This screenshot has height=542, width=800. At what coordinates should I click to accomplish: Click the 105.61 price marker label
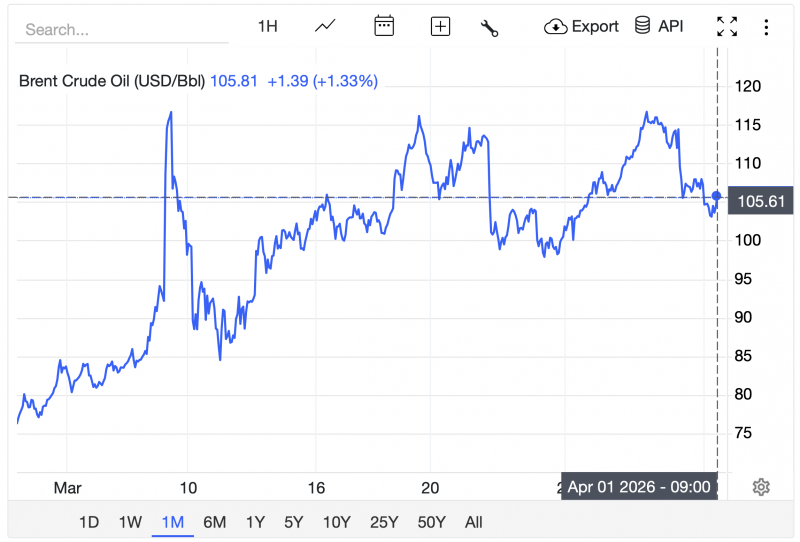[760, 202]
